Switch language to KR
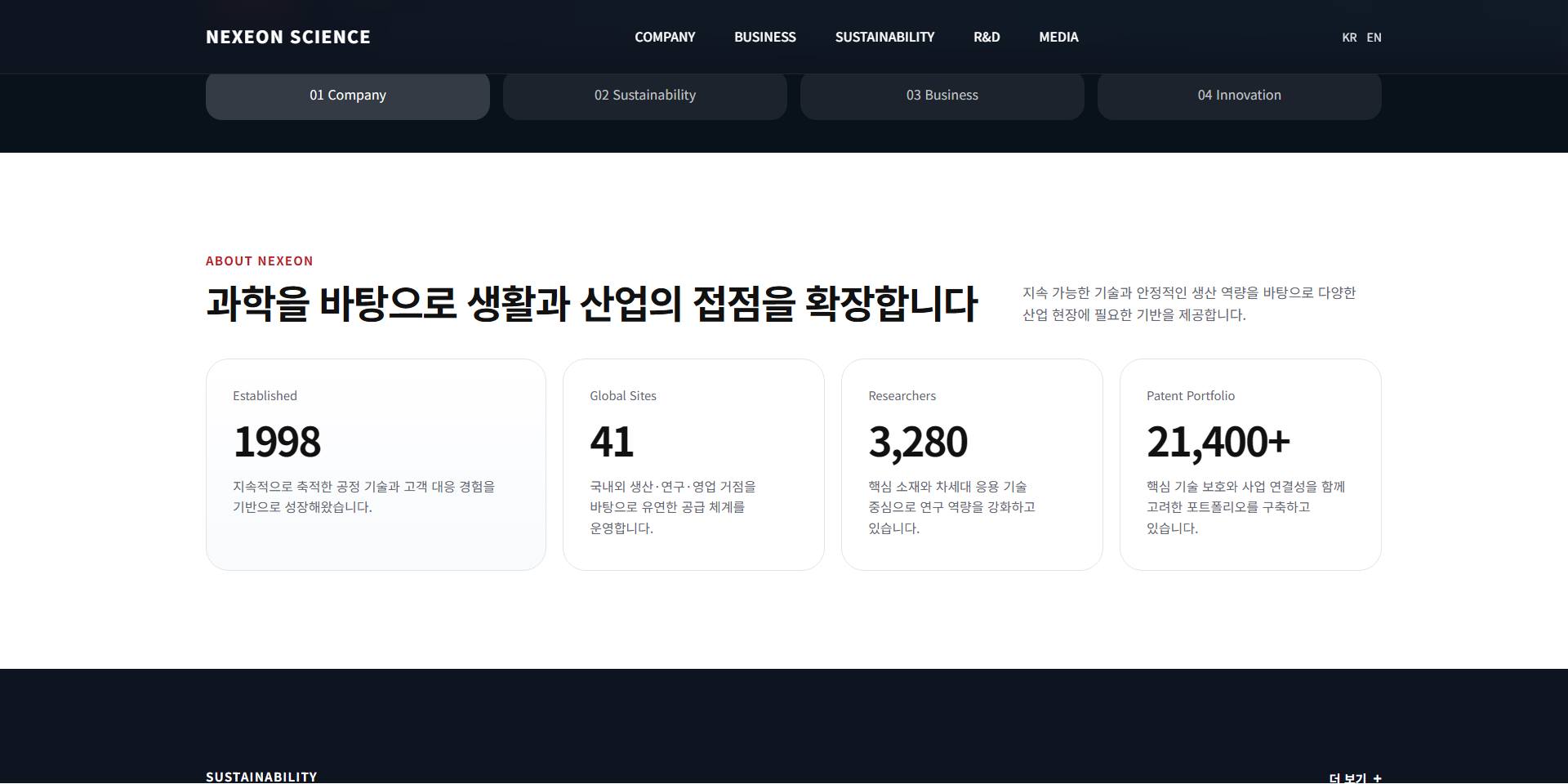Image resolution: width=1568 pixels, height=784 pixels. pos(1349,38)
